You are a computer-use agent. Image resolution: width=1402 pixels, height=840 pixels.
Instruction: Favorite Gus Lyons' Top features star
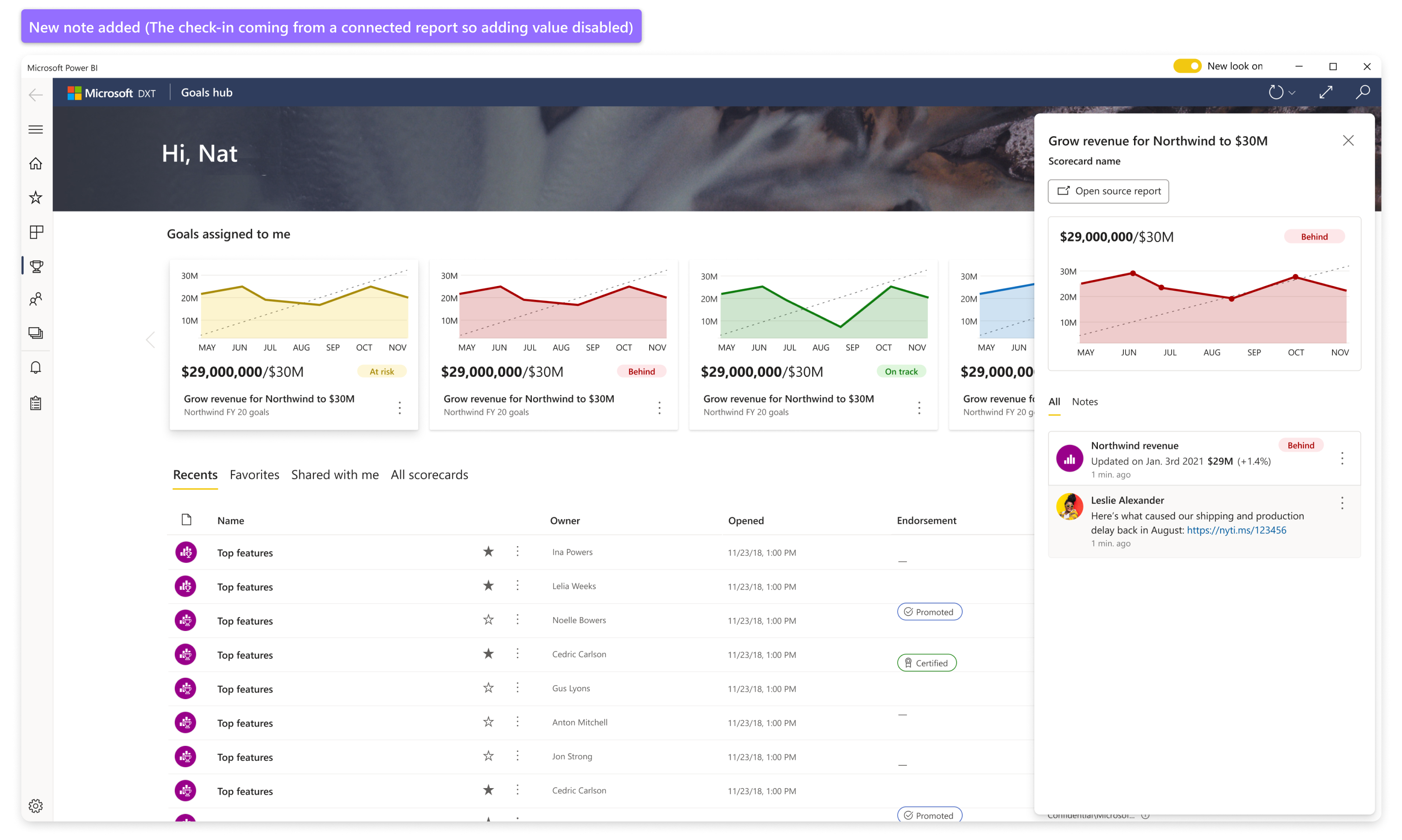(x=489, y=688)
